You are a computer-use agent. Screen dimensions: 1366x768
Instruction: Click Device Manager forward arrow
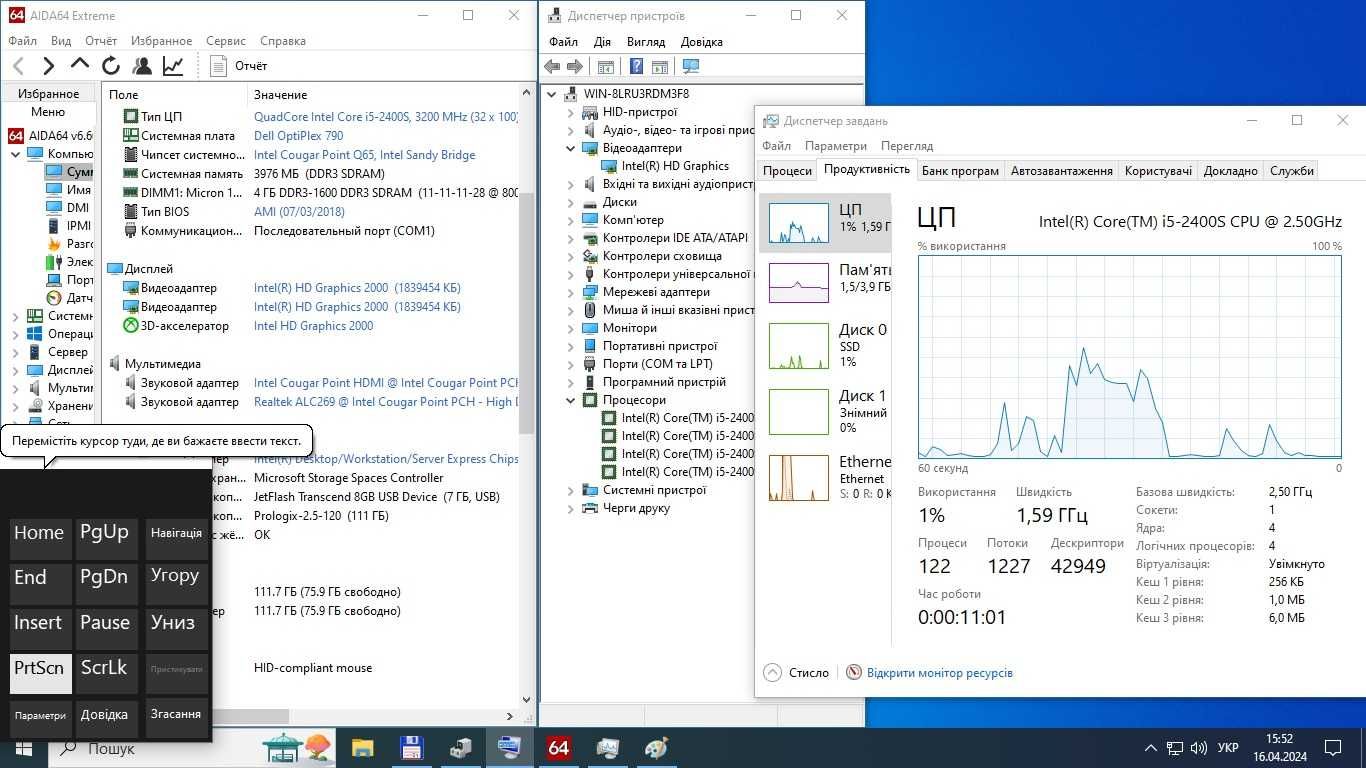[x=575, y=67]
